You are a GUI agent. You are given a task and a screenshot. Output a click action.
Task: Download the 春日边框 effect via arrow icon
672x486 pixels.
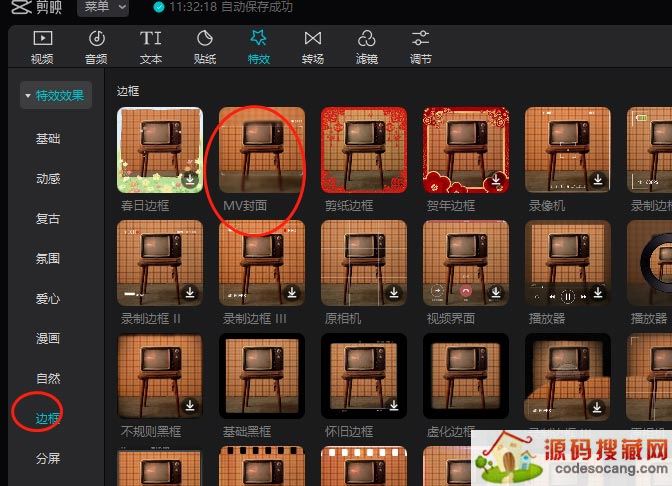coord(190,180)
